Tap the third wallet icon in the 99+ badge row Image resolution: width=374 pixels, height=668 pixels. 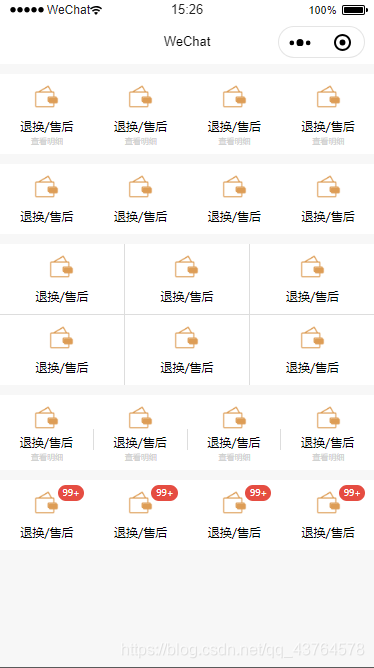pos(234,503)
